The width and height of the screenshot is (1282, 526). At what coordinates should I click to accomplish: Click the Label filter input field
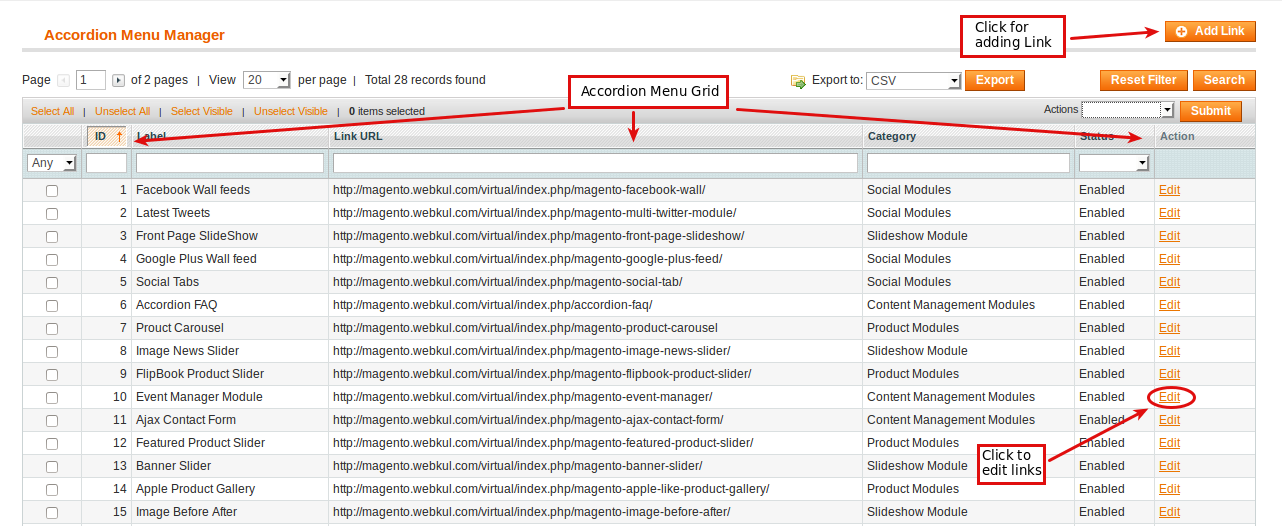(230, 162)
